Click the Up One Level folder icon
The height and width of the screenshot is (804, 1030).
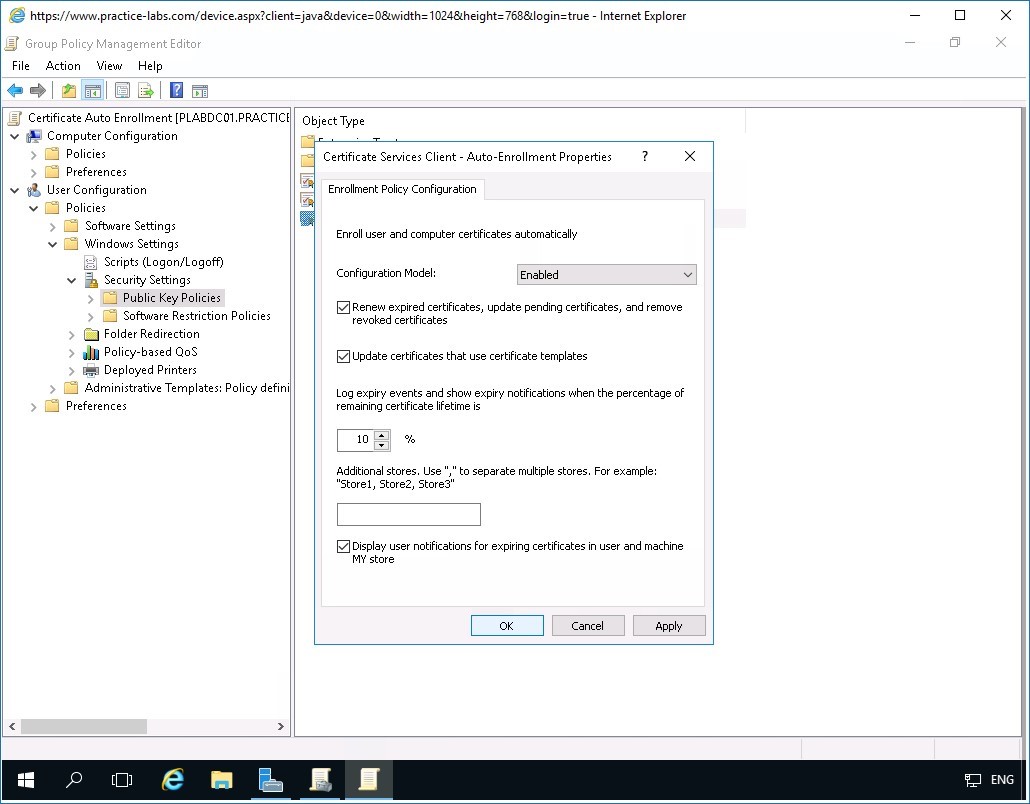tap(67, 90)
